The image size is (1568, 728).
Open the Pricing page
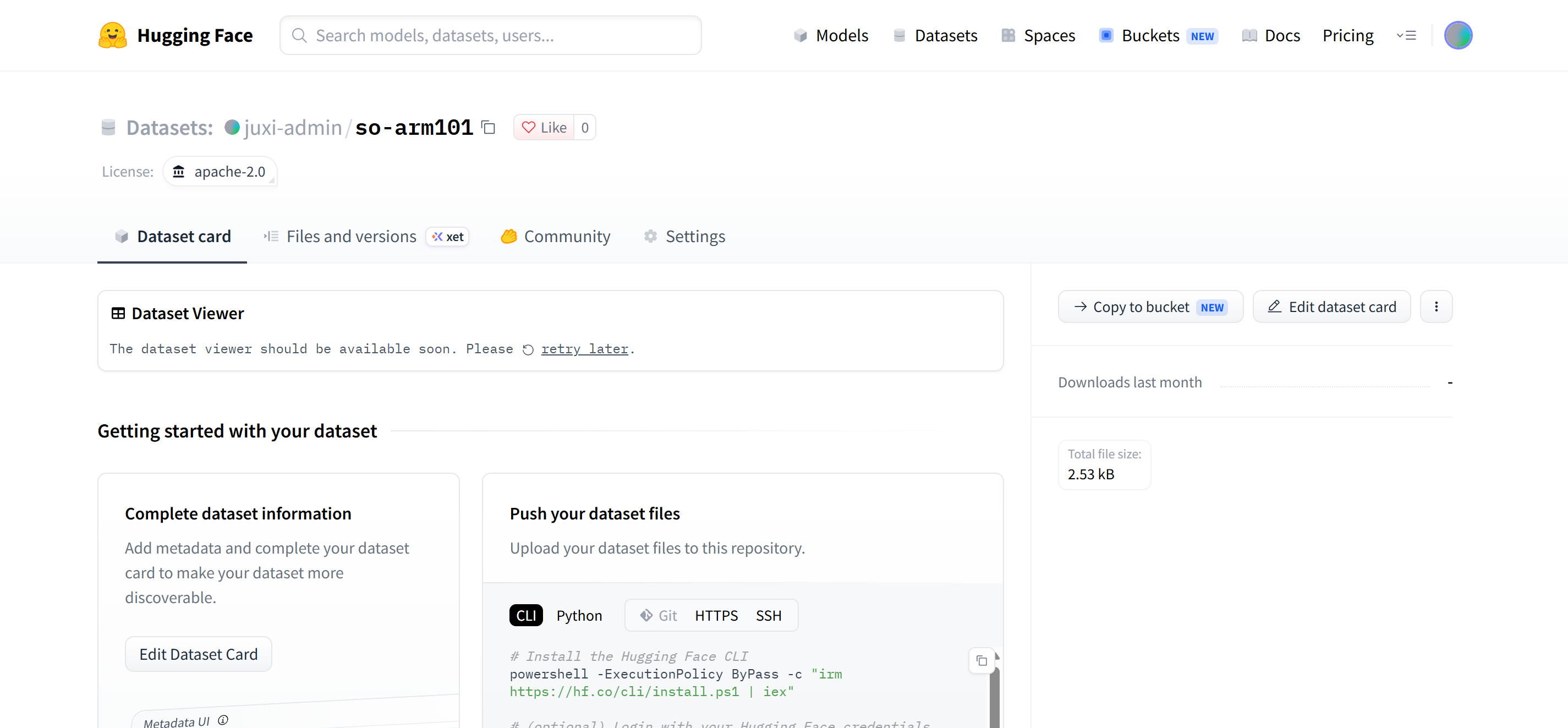(x=1347, y=35)
